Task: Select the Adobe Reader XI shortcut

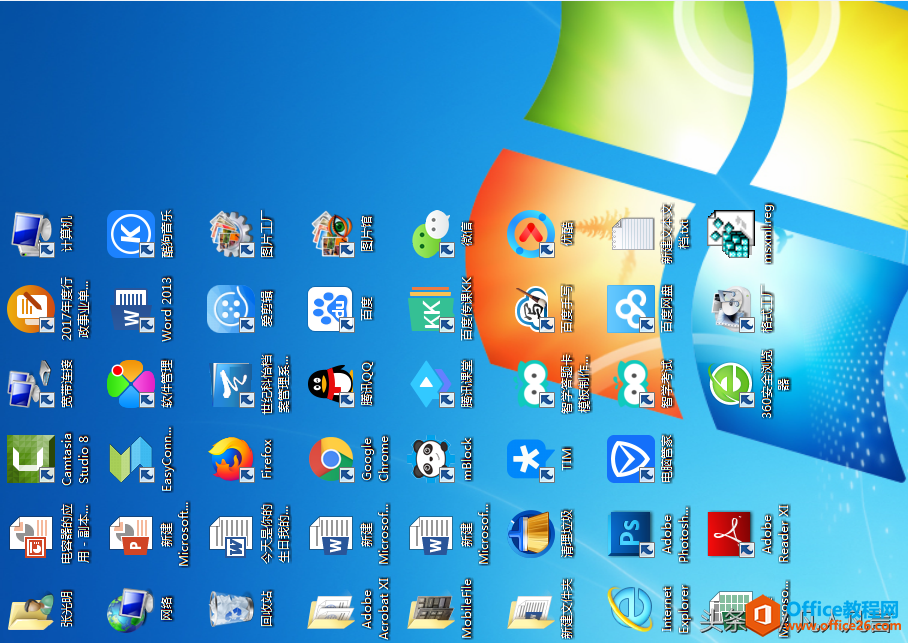Action: 731,534
